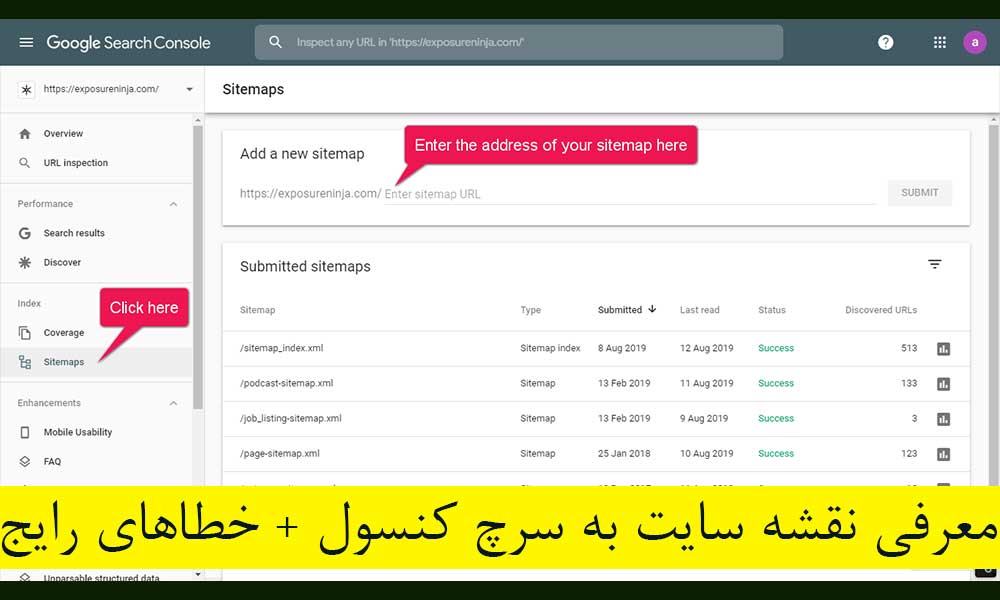Click the sidebar vertical scrollbar
The image size is (1000, 600).
[x=198, y=267]
